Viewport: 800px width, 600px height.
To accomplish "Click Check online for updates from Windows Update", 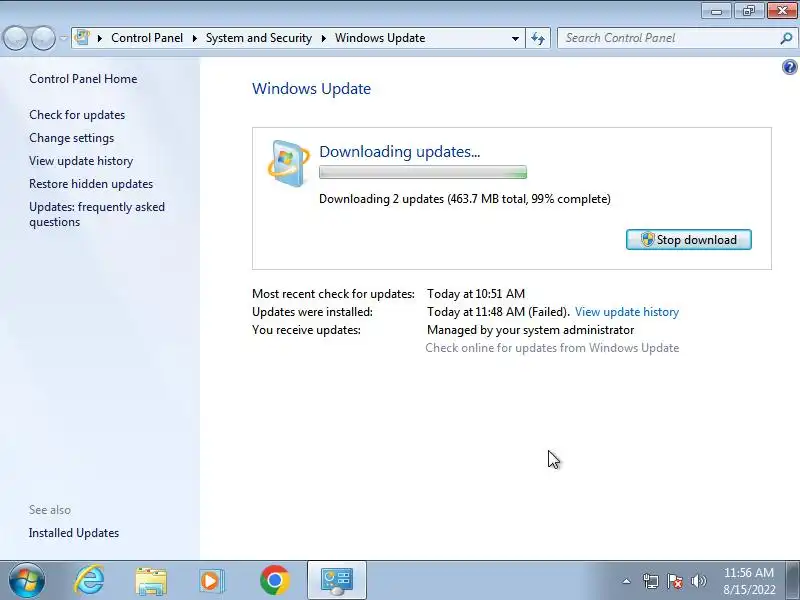I will click(552, 348).
